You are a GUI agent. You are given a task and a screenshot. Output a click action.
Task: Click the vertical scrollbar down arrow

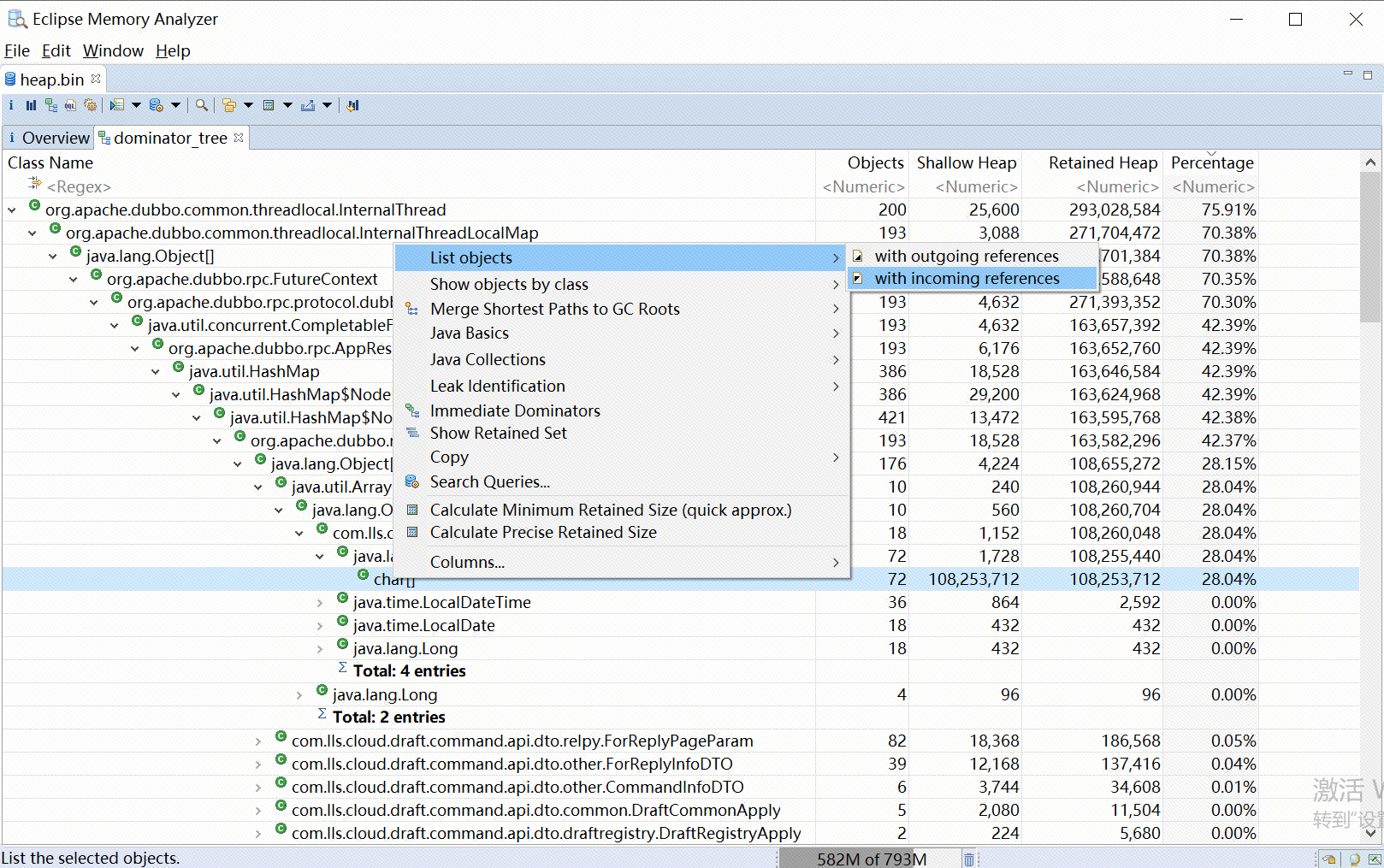click(x=1370, y=832)
